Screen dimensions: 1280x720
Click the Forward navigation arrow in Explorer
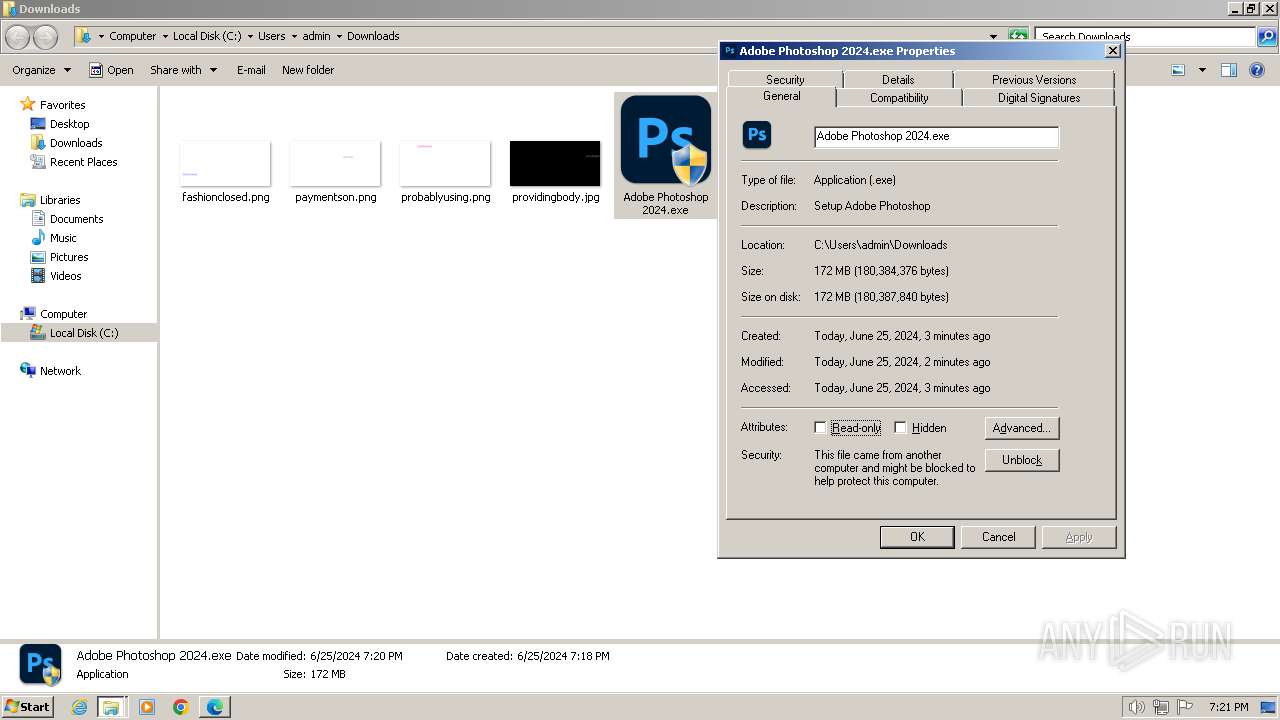click(x=45, y=37)
